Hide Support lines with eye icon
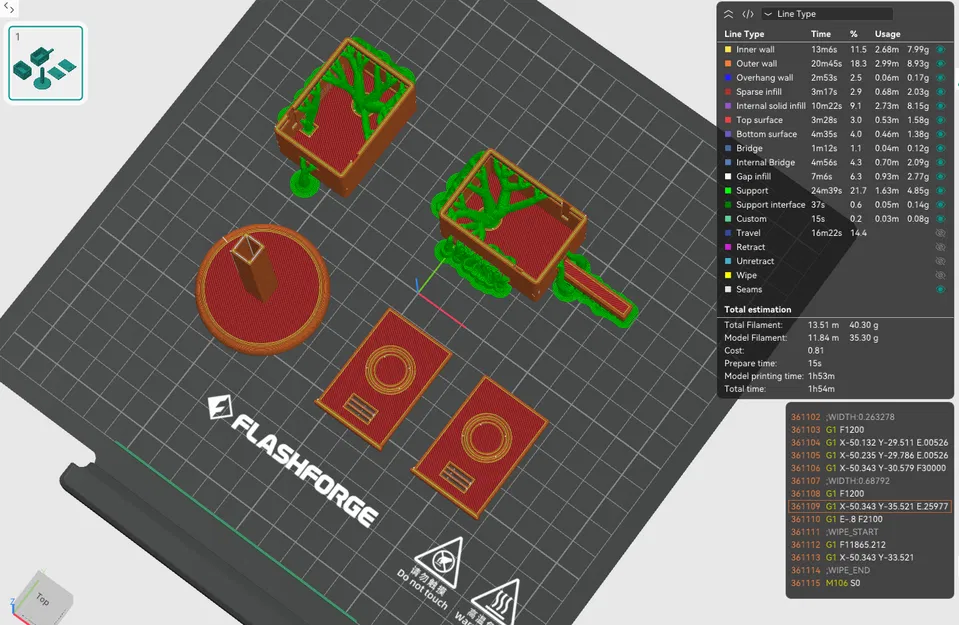The height and width of the screenshot is (625, 959). (941, 190)
